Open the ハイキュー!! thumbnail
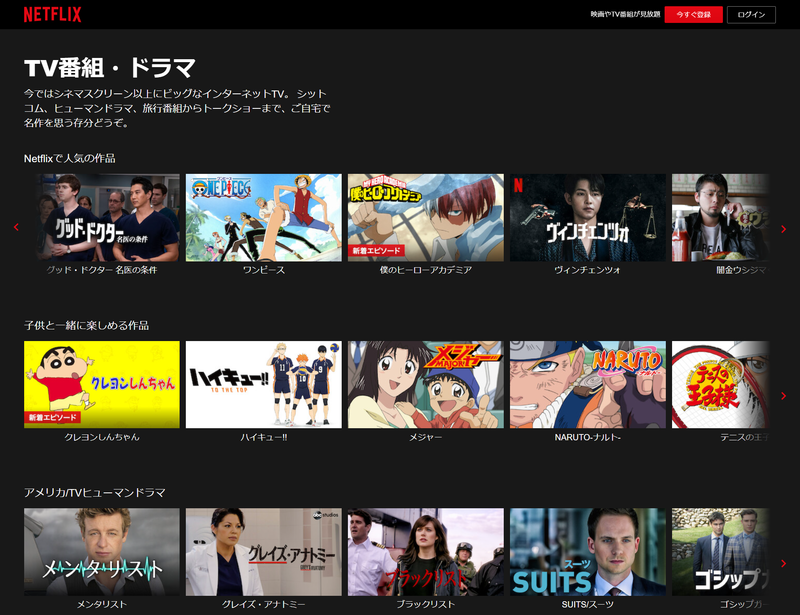This screenshot has width=800, height=615. pos(264,384)
